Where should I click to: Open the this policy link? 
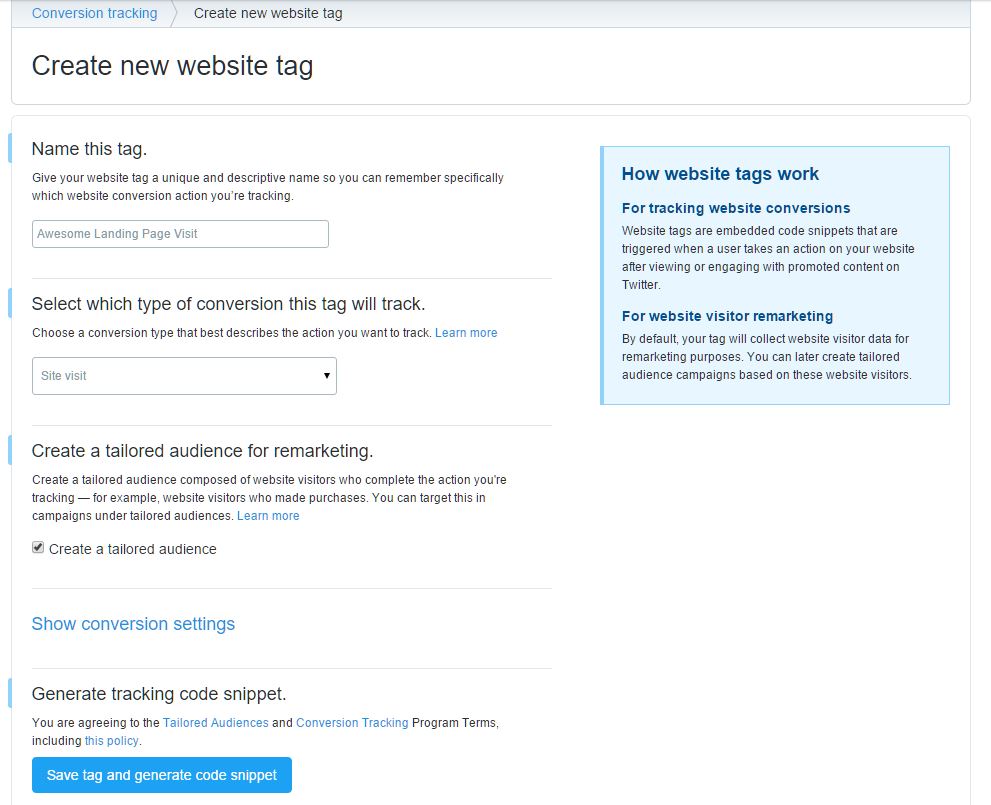pyautogui.click(x=111, y=741)
